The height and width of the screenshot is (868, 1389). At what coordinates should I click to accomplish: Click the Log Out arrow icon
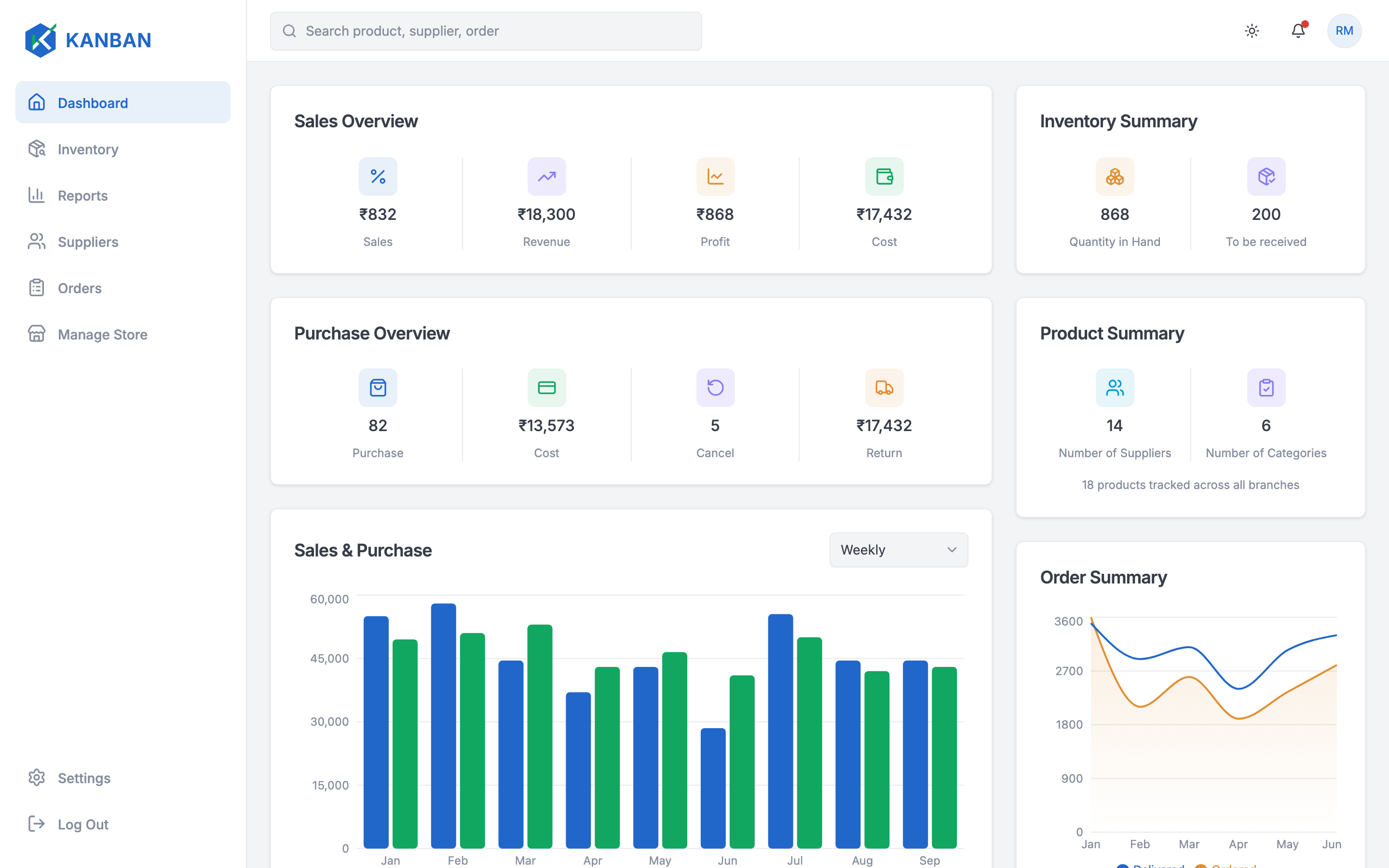click(x=37, y=824)
